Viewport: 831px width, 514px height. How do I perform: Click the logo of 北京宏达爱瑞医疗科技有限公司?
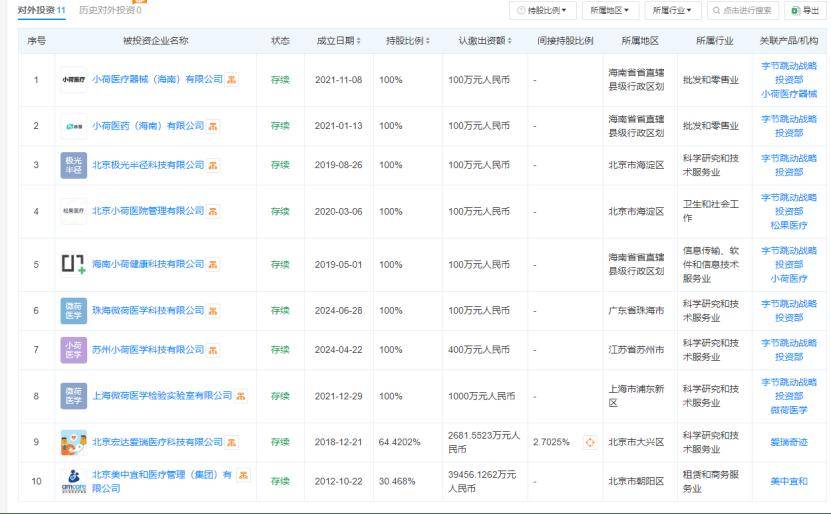(x=74, y=442)
